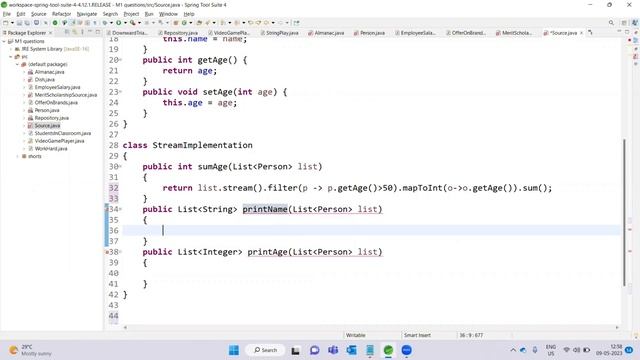This screenshot has height=360, width=640.
Task: Open the Edit menu
Action: [21, 14]
